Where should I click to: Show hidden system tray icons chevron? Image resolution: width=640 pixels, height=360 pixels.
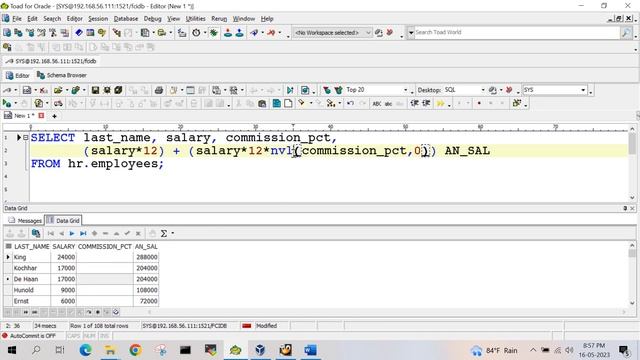coord(533,350)
